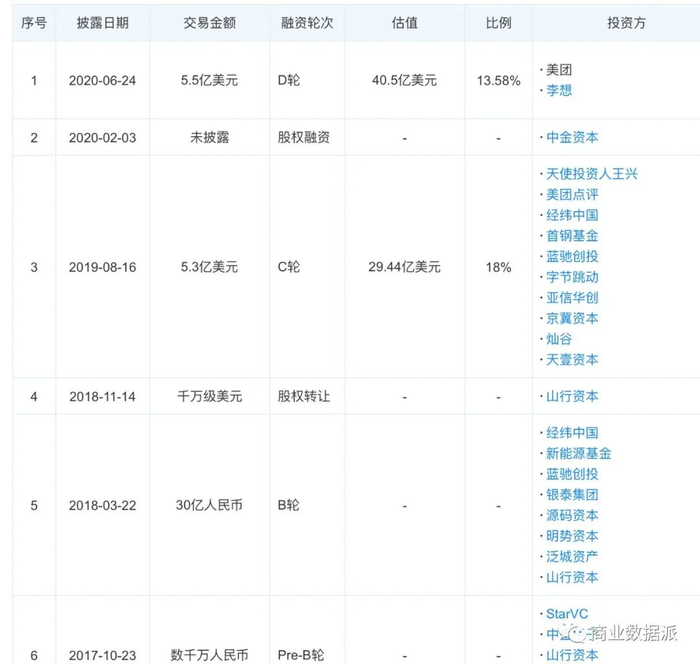Select the 股权转让 round cell
Image resolution: width=700 pixels, height=664 pixels.
pos(304,396)
